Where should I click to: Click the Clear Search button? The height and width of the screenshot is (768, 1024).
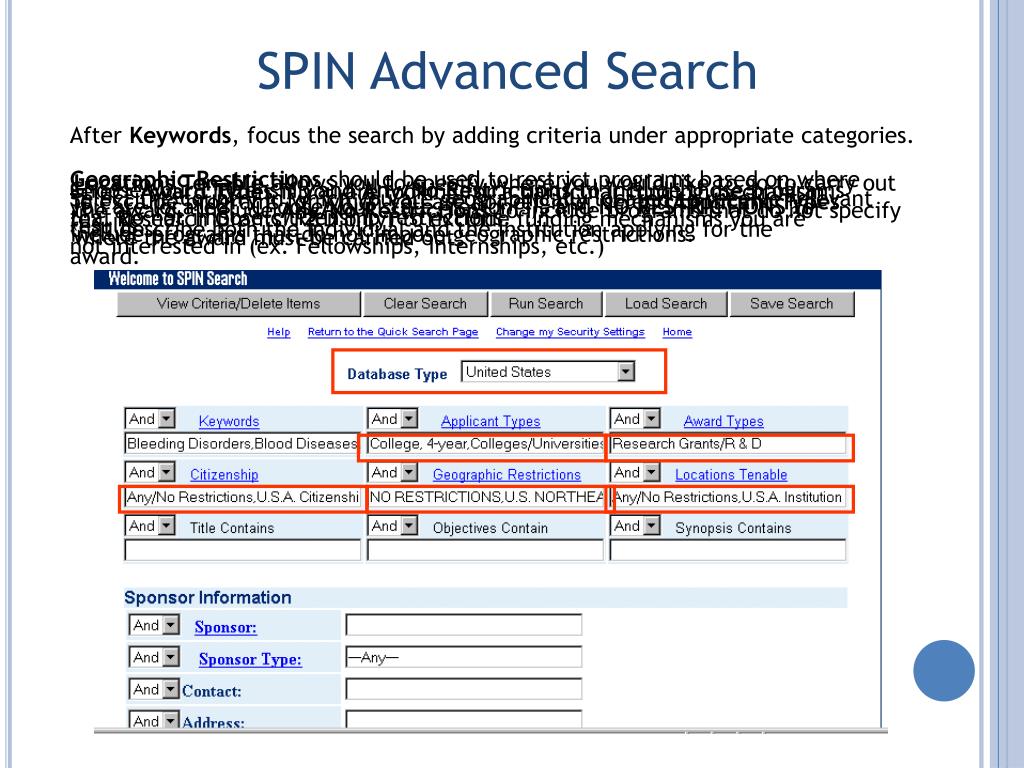[425, 304]
